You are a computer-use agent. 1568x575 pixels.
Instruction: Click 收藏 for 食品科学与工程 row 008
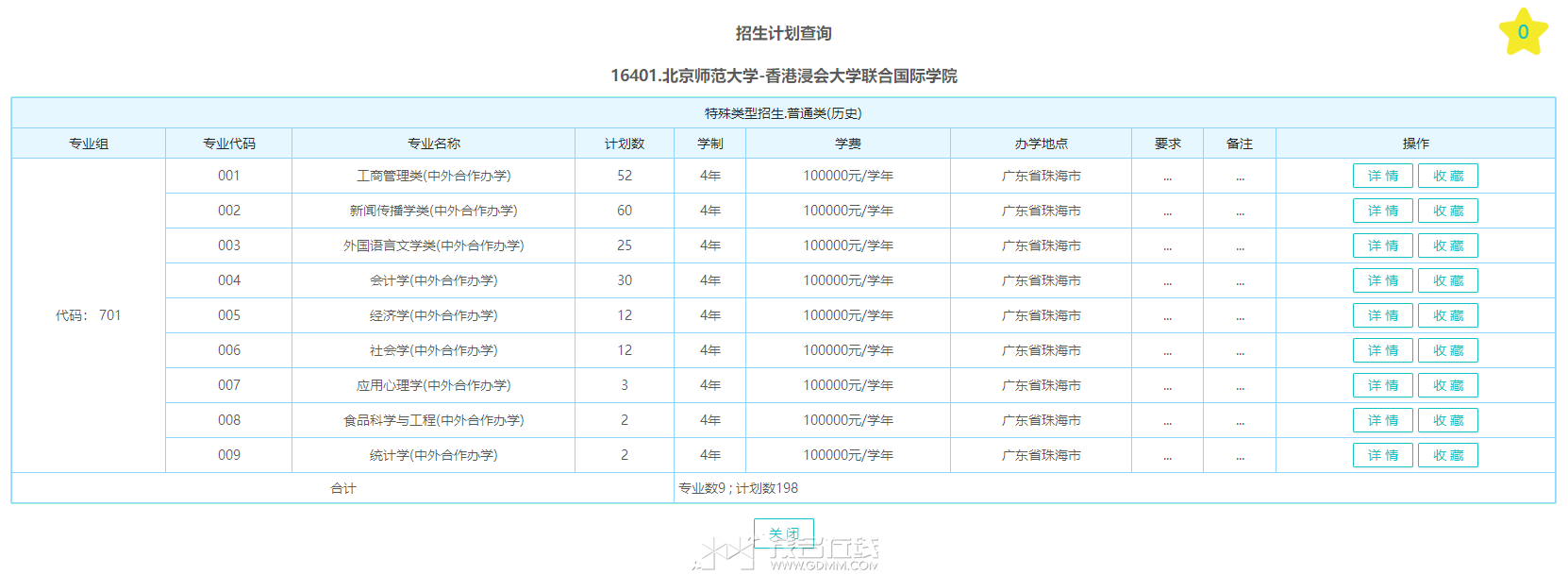click(1448, 420)
